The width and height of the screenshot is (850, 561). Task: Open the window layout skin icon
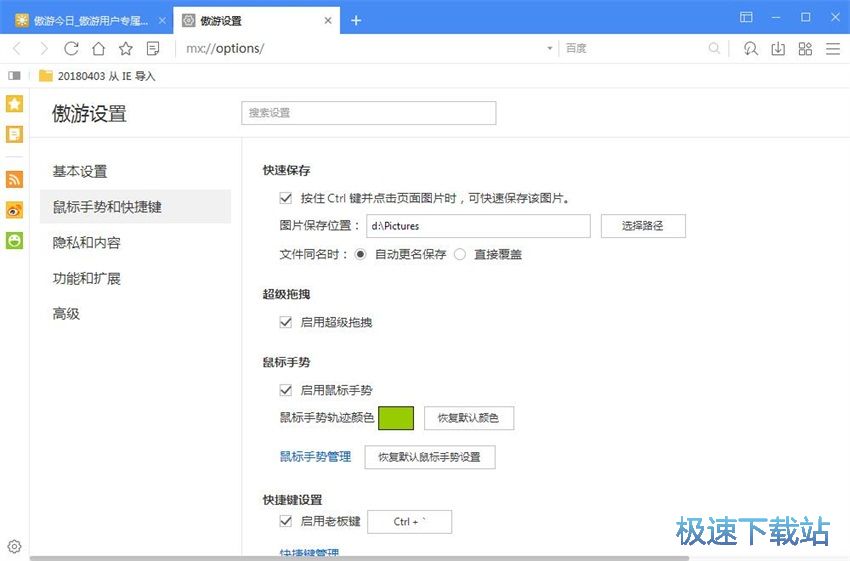click(746, 17)
